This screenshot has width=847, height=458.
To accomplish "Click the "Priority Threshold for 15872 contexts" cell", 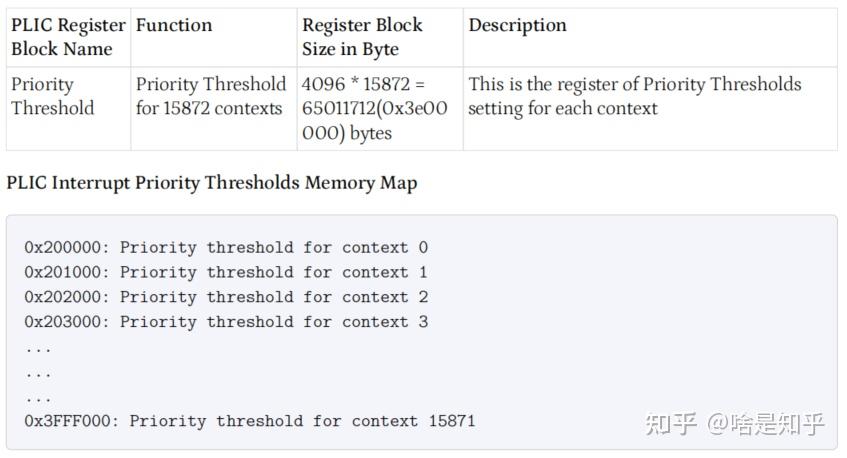I will [x=211, y=96].
